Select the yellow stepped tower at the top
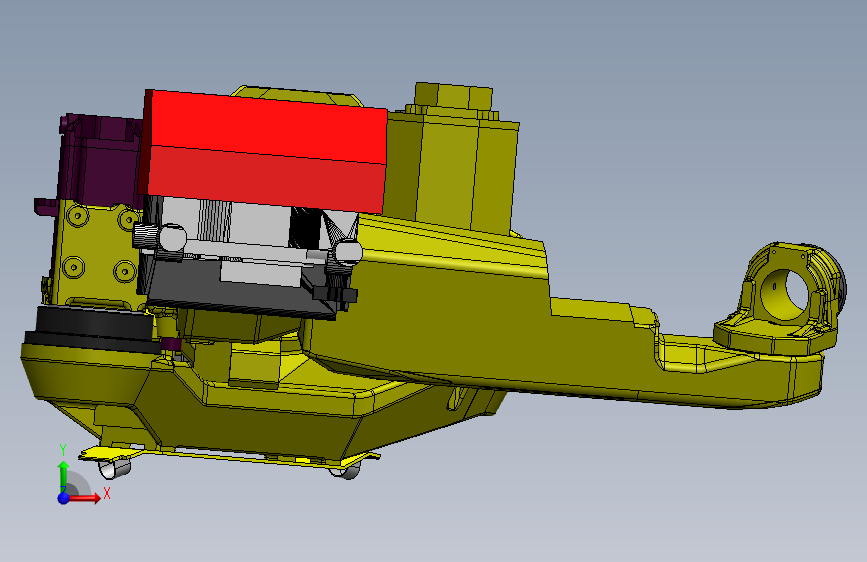This screenshot has height=562, width=867. coord(453,158)
